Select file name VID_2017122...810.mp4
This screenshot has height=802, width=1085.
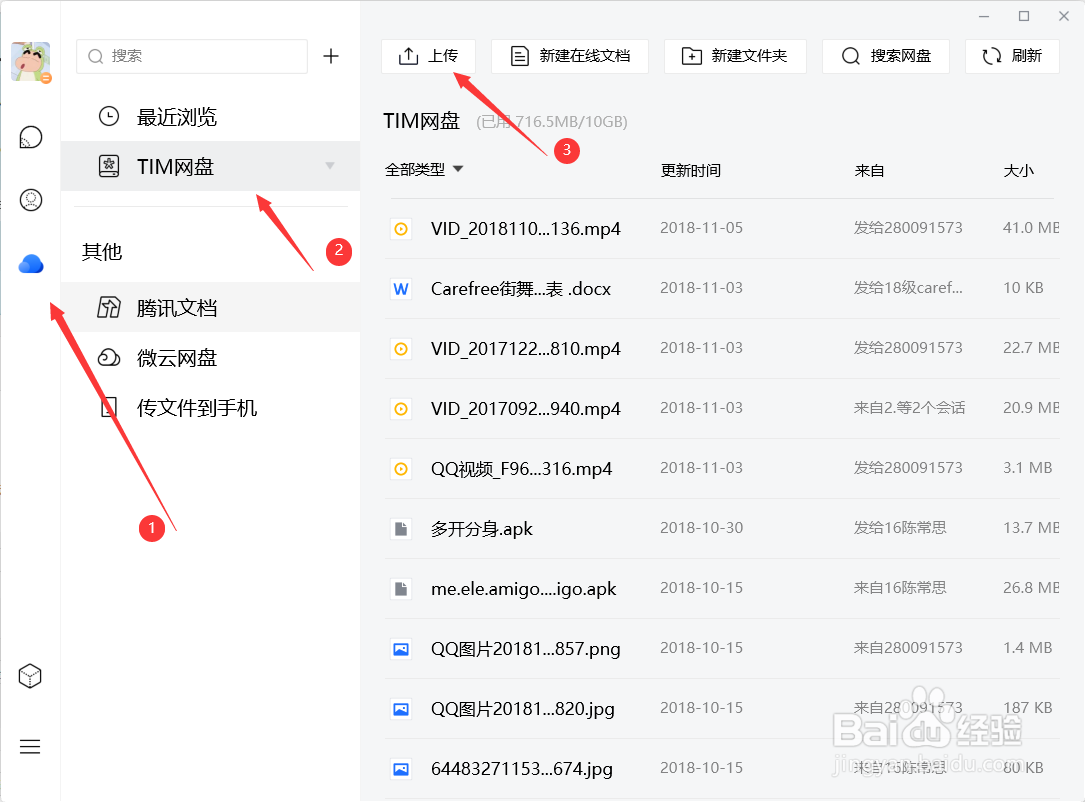tap(526, 349)
